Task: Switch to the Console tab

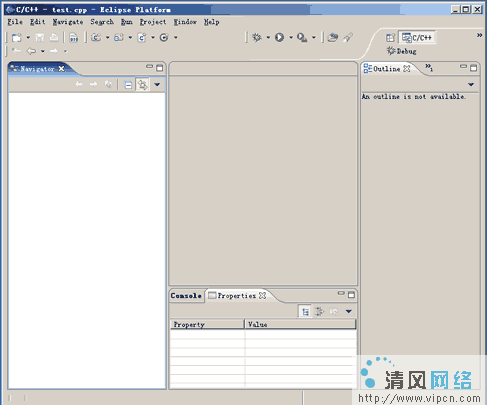Action: pos(186,296)
